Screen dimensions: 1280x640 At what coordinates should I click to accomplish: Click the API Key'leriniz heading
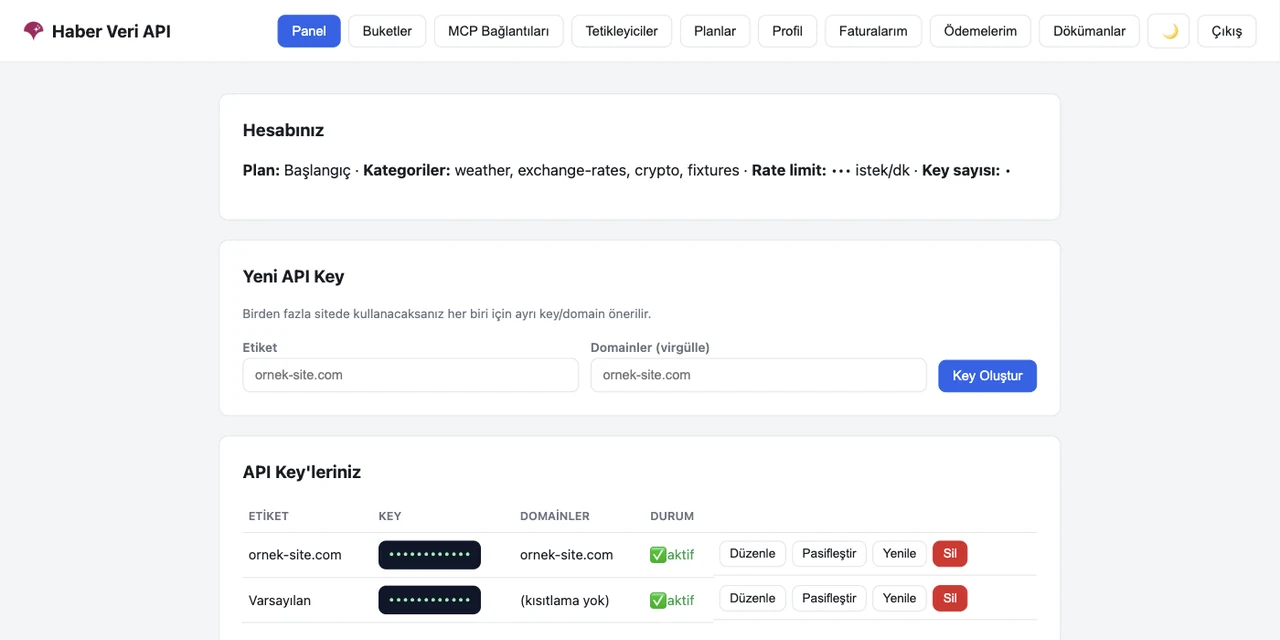tap(302, 472)
